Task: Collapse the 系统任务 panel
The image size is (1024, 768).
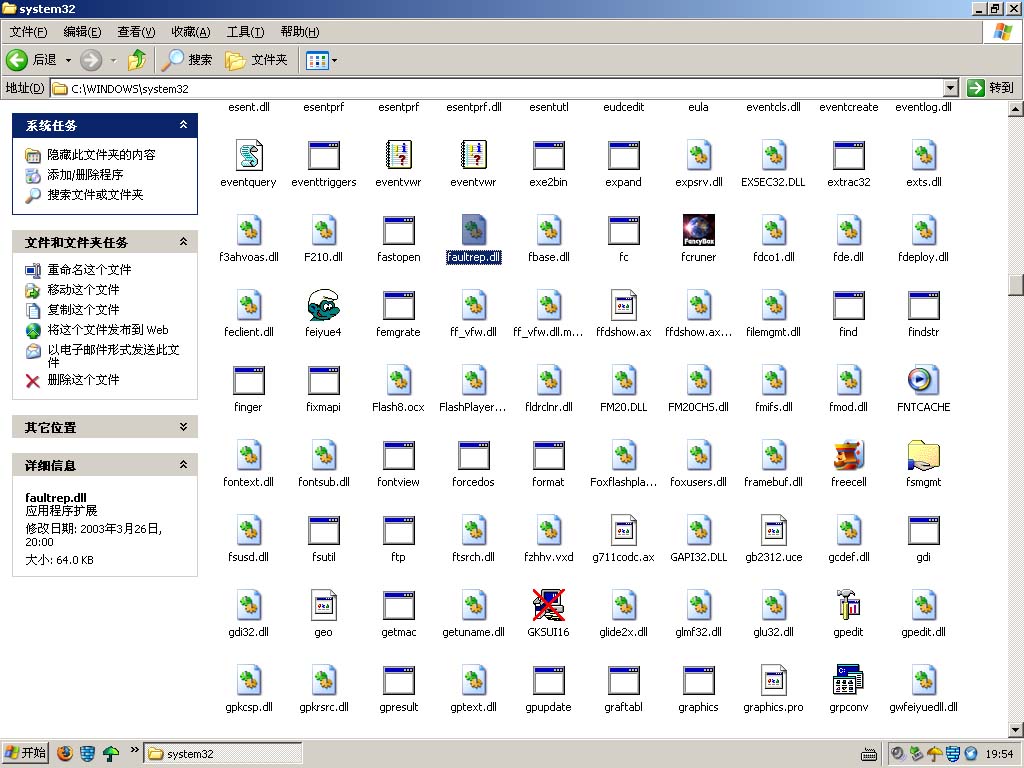Action: tap(183, 125)
